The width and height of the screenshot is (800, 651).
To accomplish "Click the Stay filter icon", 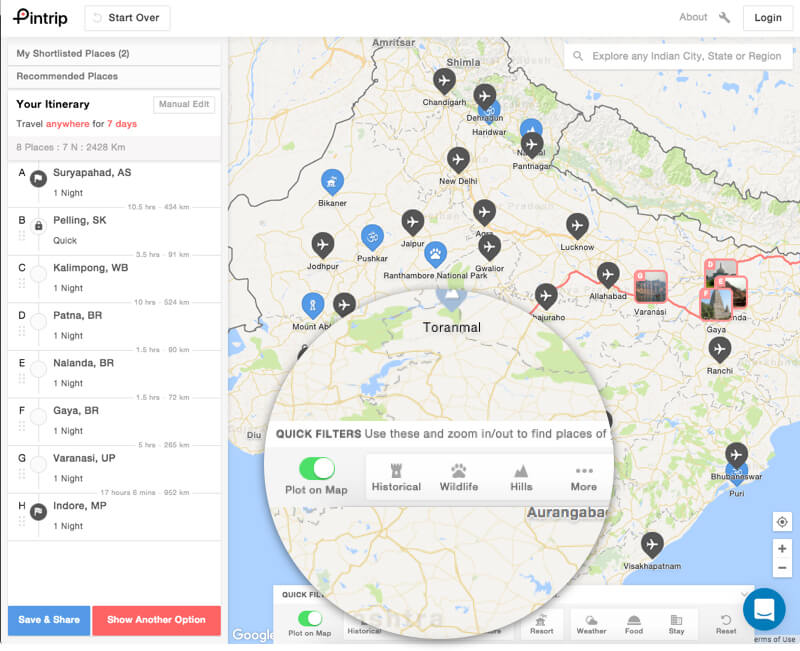I will click(x=676, y=624).
